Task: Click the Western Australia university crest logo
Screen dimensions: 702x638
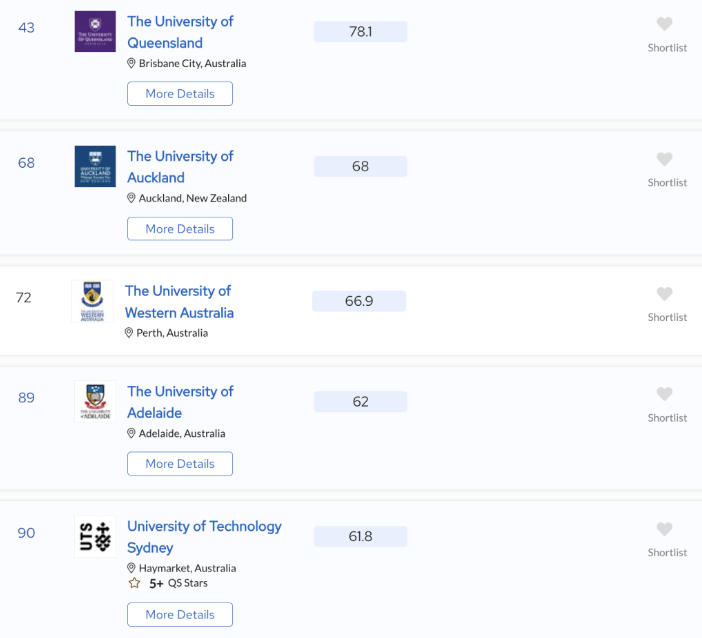Action: 92,301
